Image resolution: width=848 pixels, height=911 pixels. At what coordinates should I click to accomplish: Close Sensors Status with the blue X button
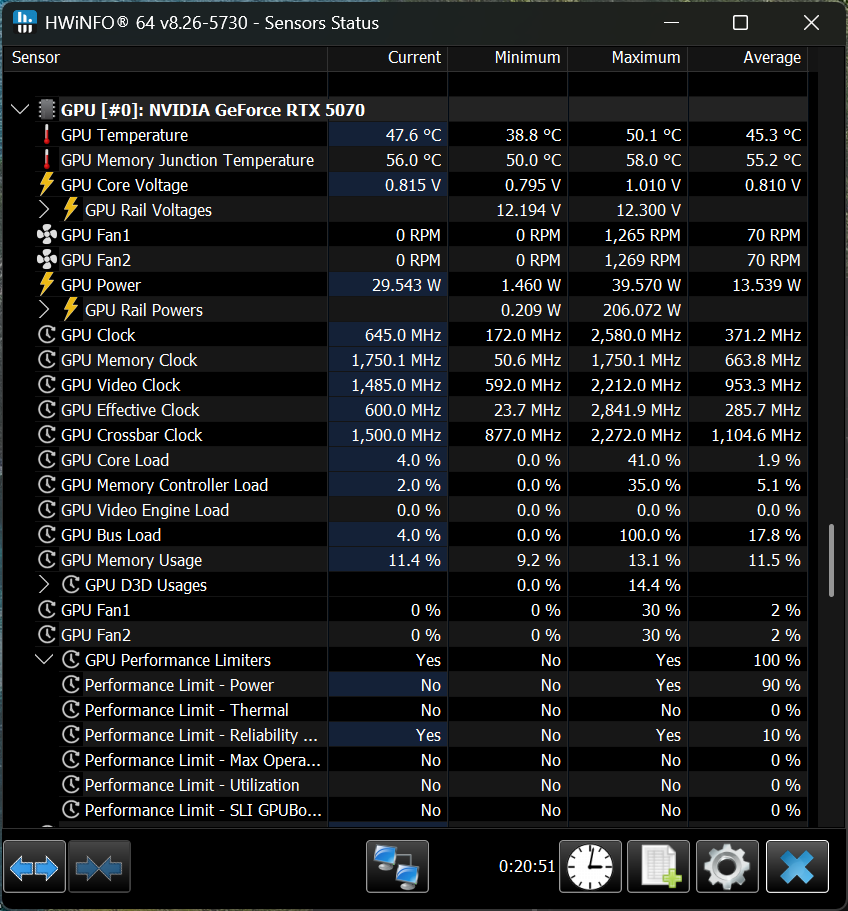coord(797,866)
